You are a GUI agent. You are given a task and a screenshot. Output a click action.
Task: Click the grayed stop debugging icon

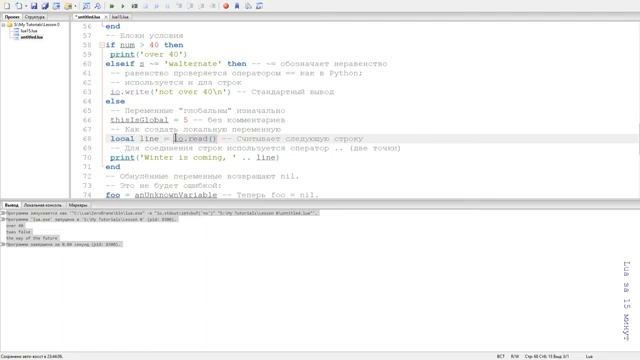[x=146, y=6]
